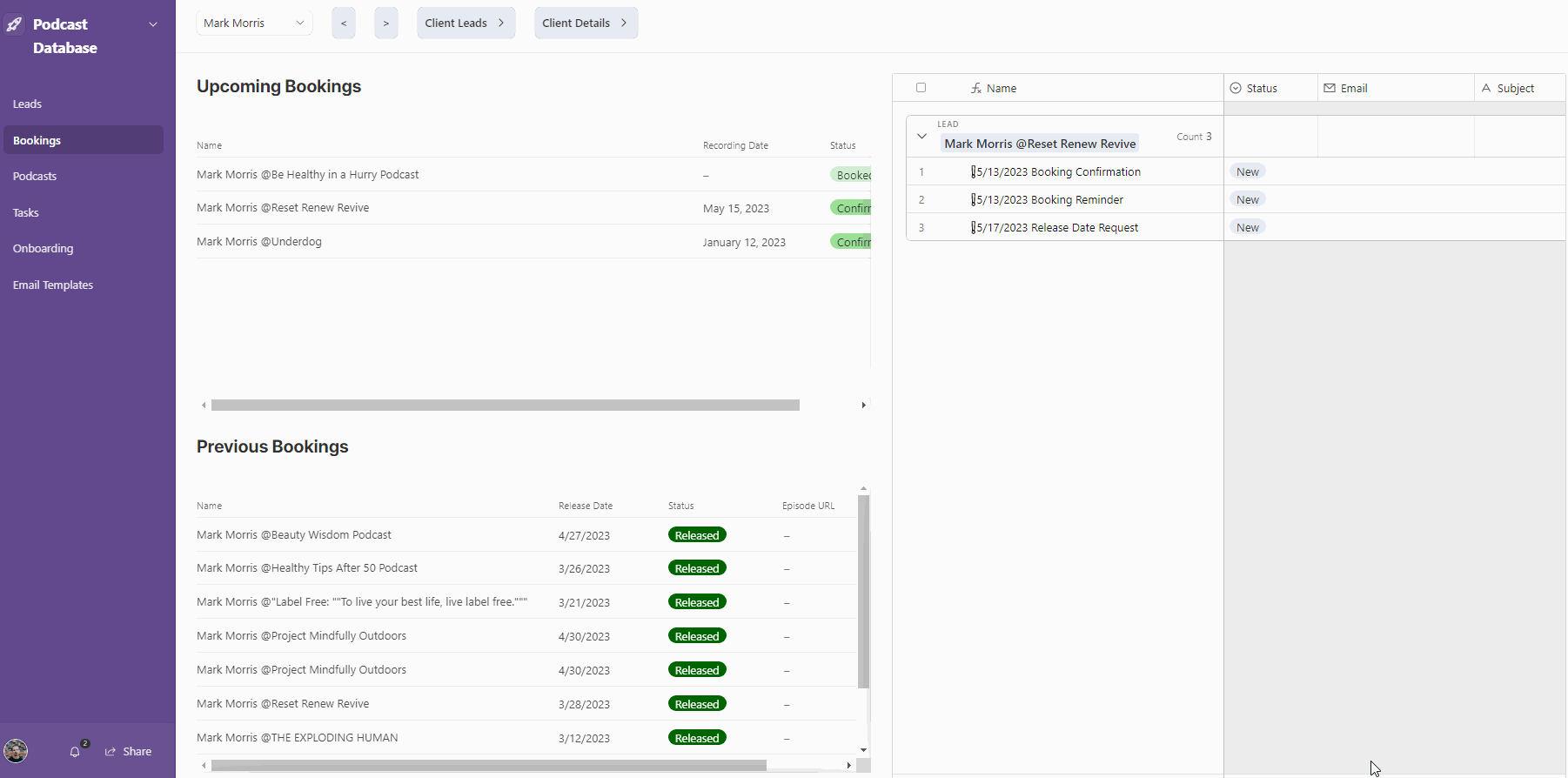
Task: Tick the select-all checkbox in table header
Action: 921,88
